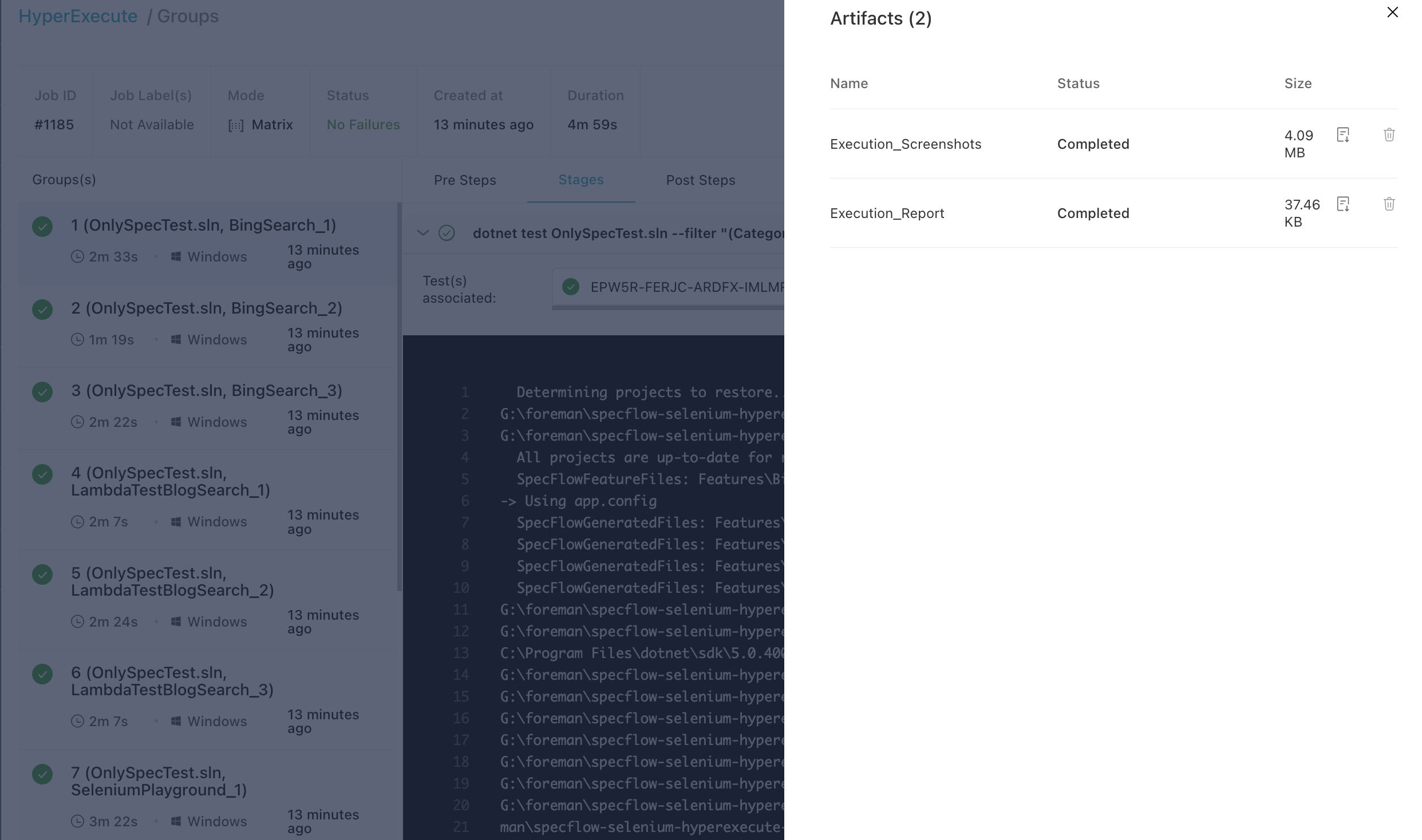Screen dimensions: 1422x840
Task: Click the Windows icon in BingSearch_2 row
Action: [x=176, y=339]
